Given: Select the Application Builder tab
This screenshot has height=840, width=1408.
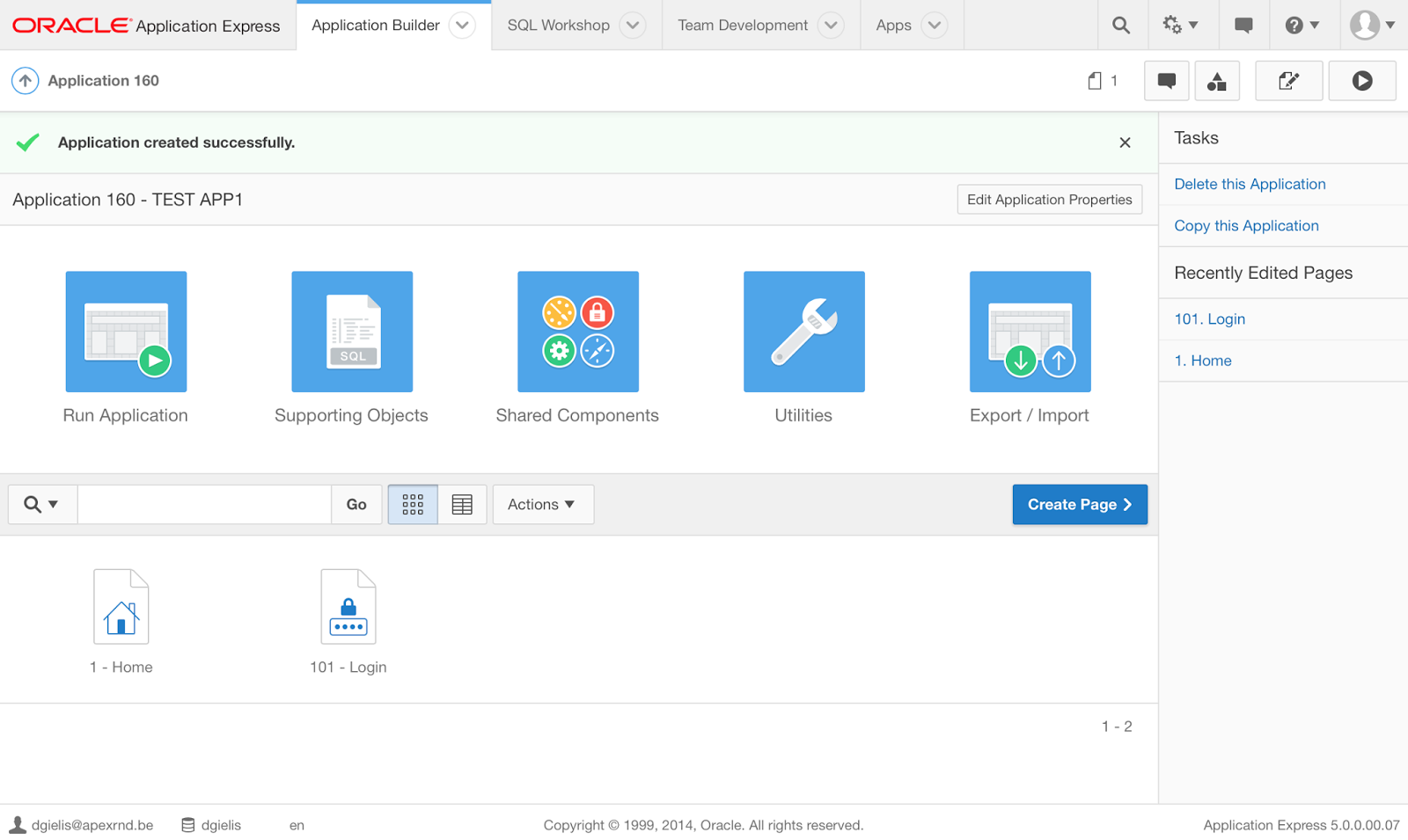Looking at the screenshot, I should [x=376, y=26].
